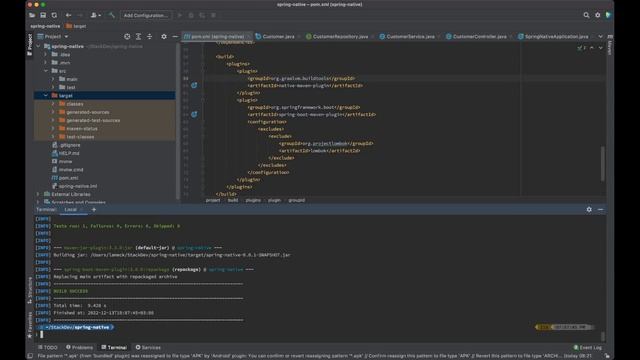Click the editor vertical scrollbar thumb
This screenshot has height=360, width=640.
pos(602,163)
